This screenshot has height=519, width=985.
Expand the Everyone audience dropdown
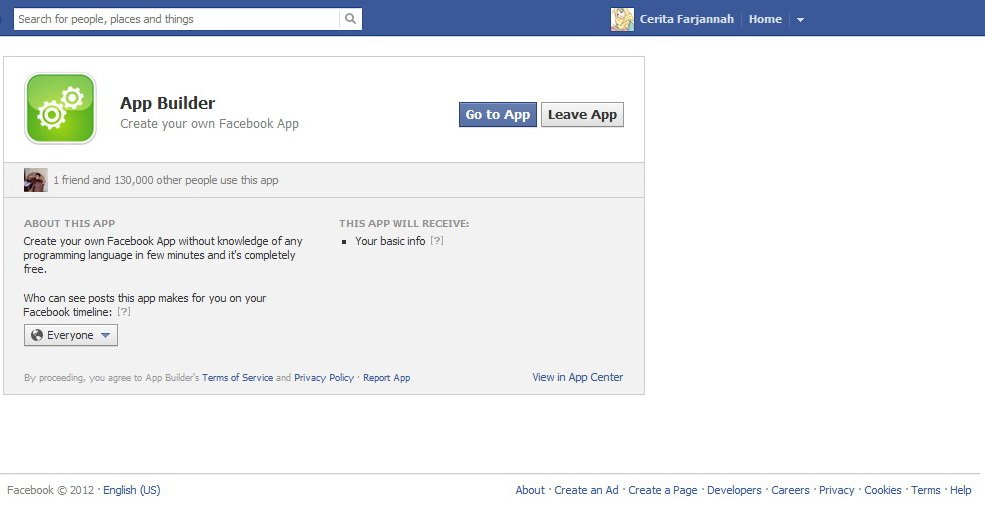click(x=71, y=335)
